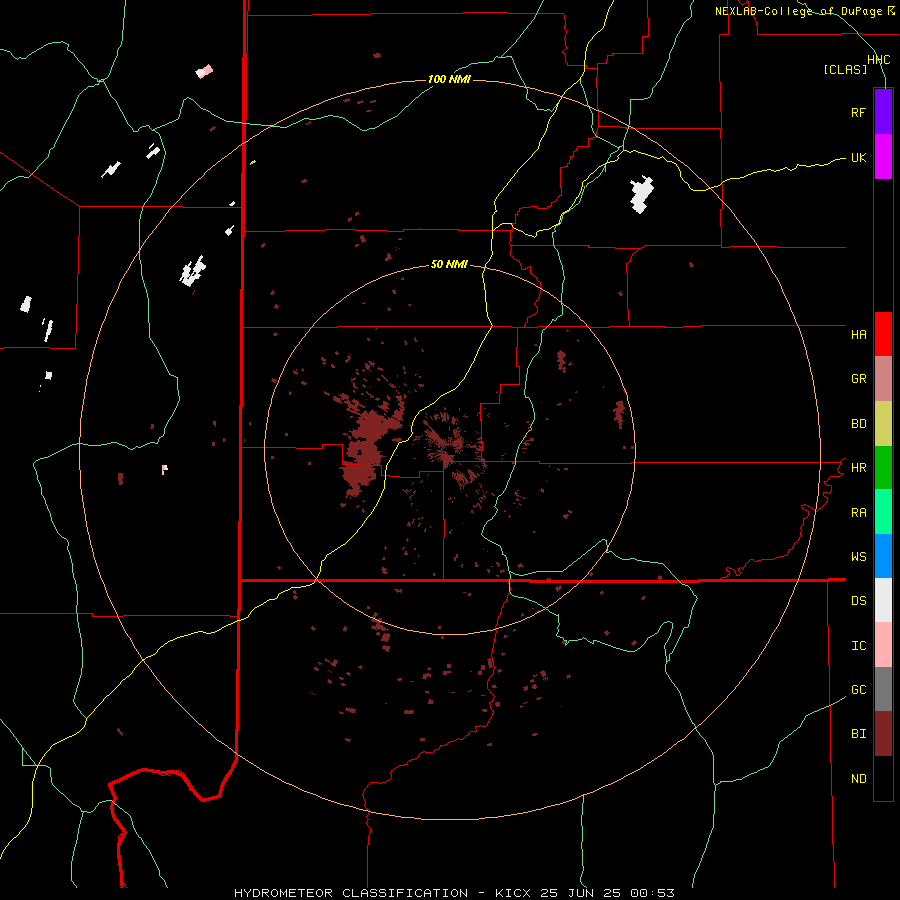Select the yellow BD legend swatch
This screenshot has height=900, width=900.
pos(883,424)
